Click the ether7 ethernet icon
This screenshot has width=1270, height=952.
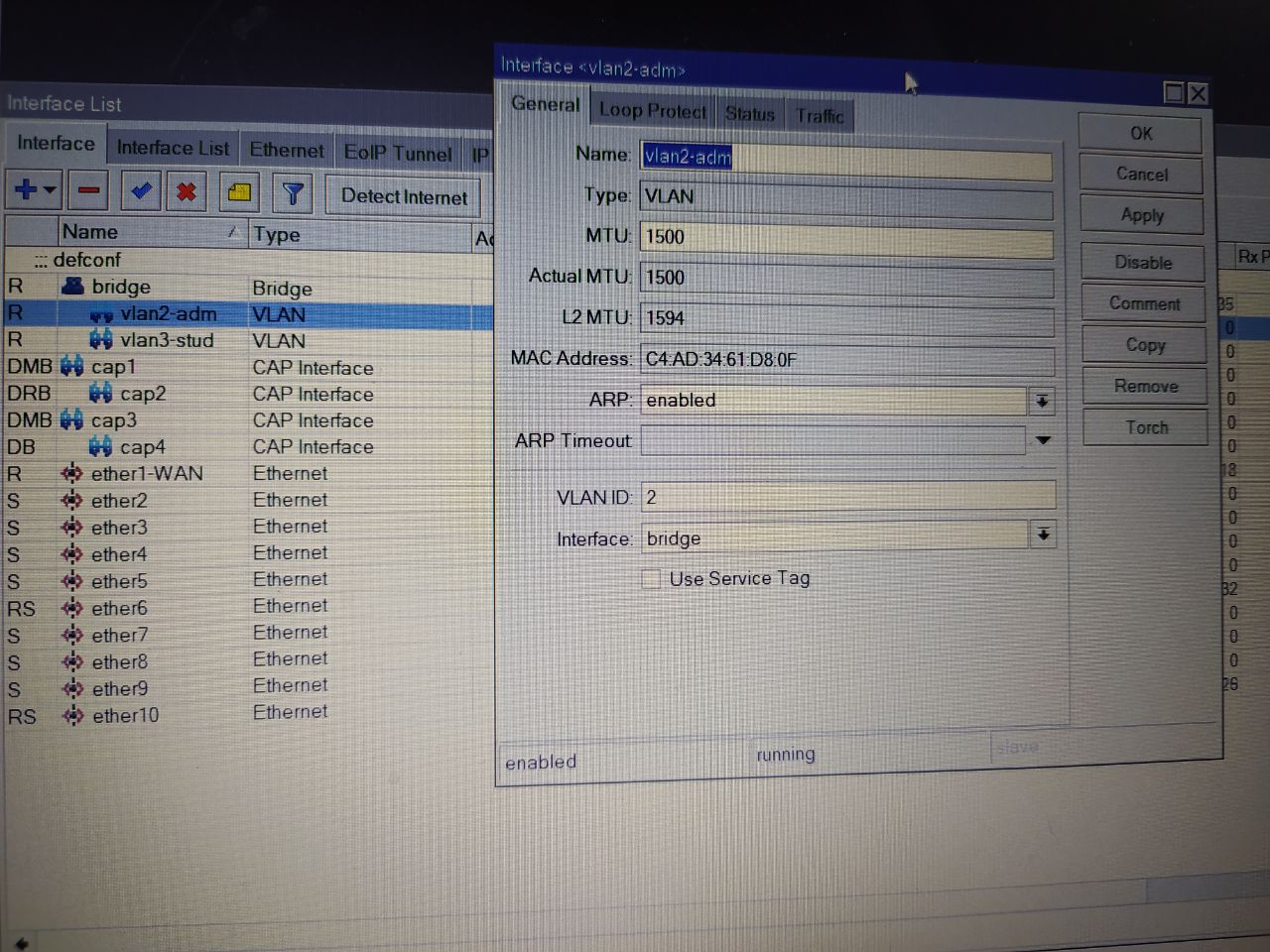(x=72, y=635)
